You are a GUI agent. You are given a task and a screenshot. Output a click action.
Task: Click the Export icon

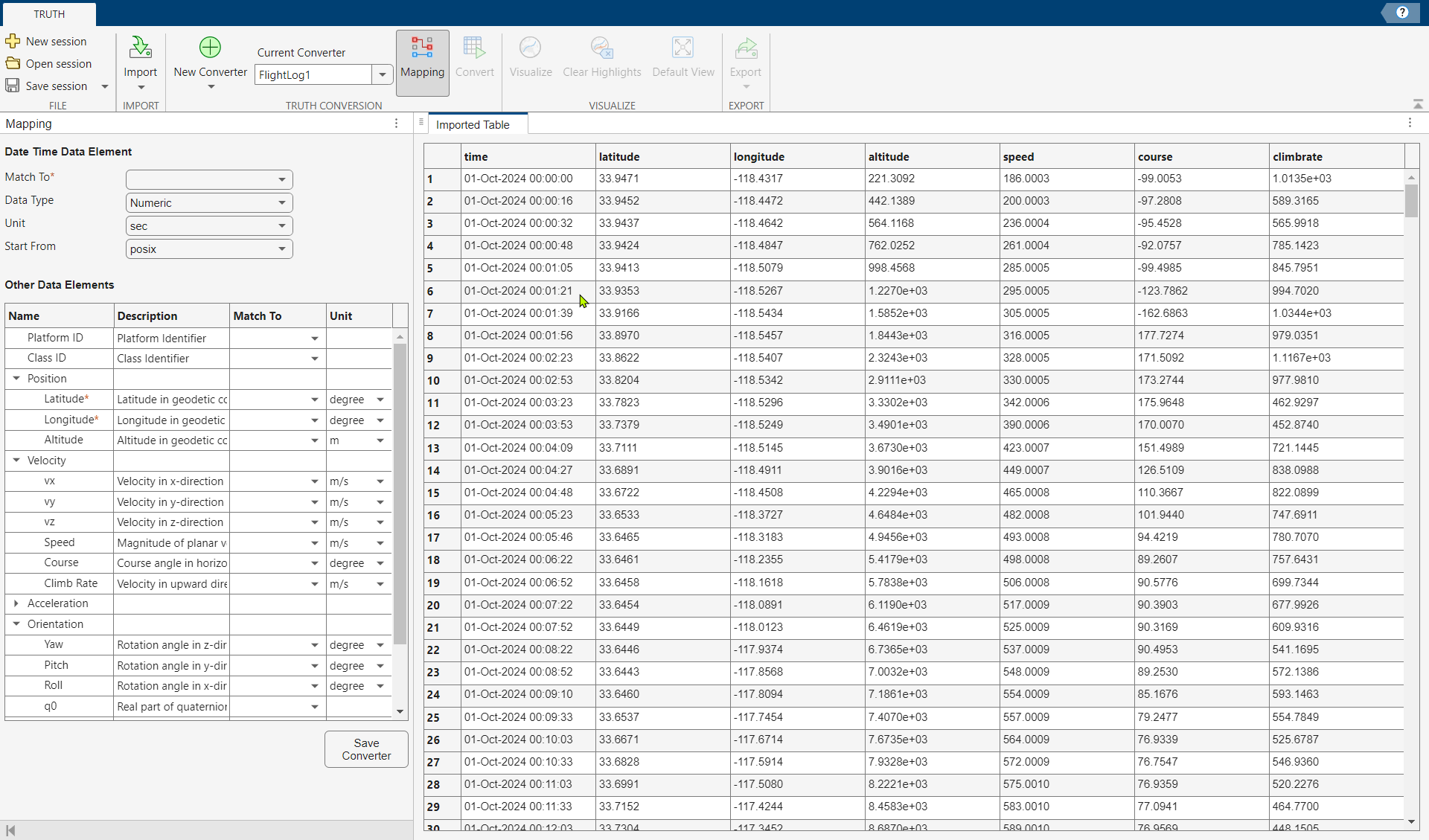point(745,49)
